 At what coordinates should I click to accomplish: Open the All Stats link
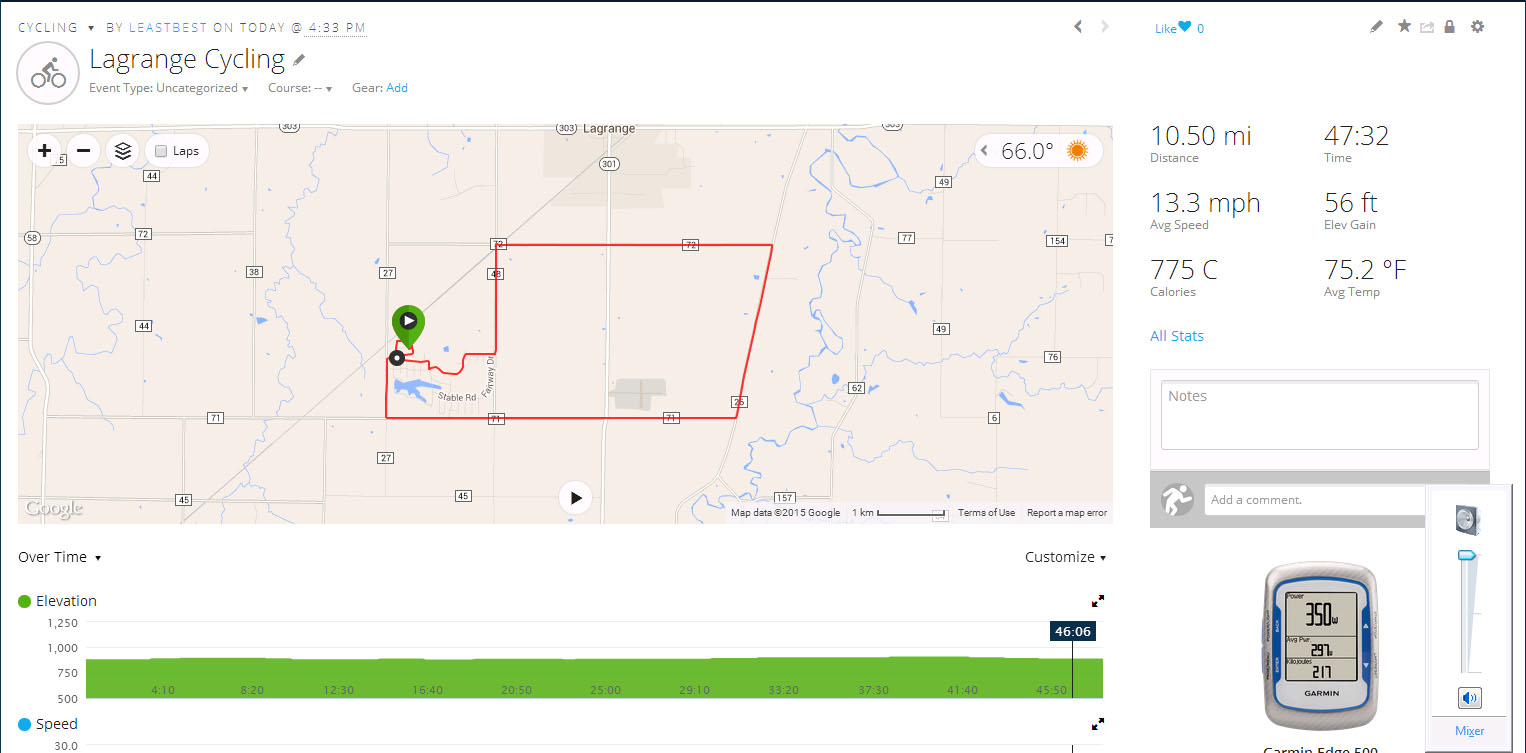1176,336
